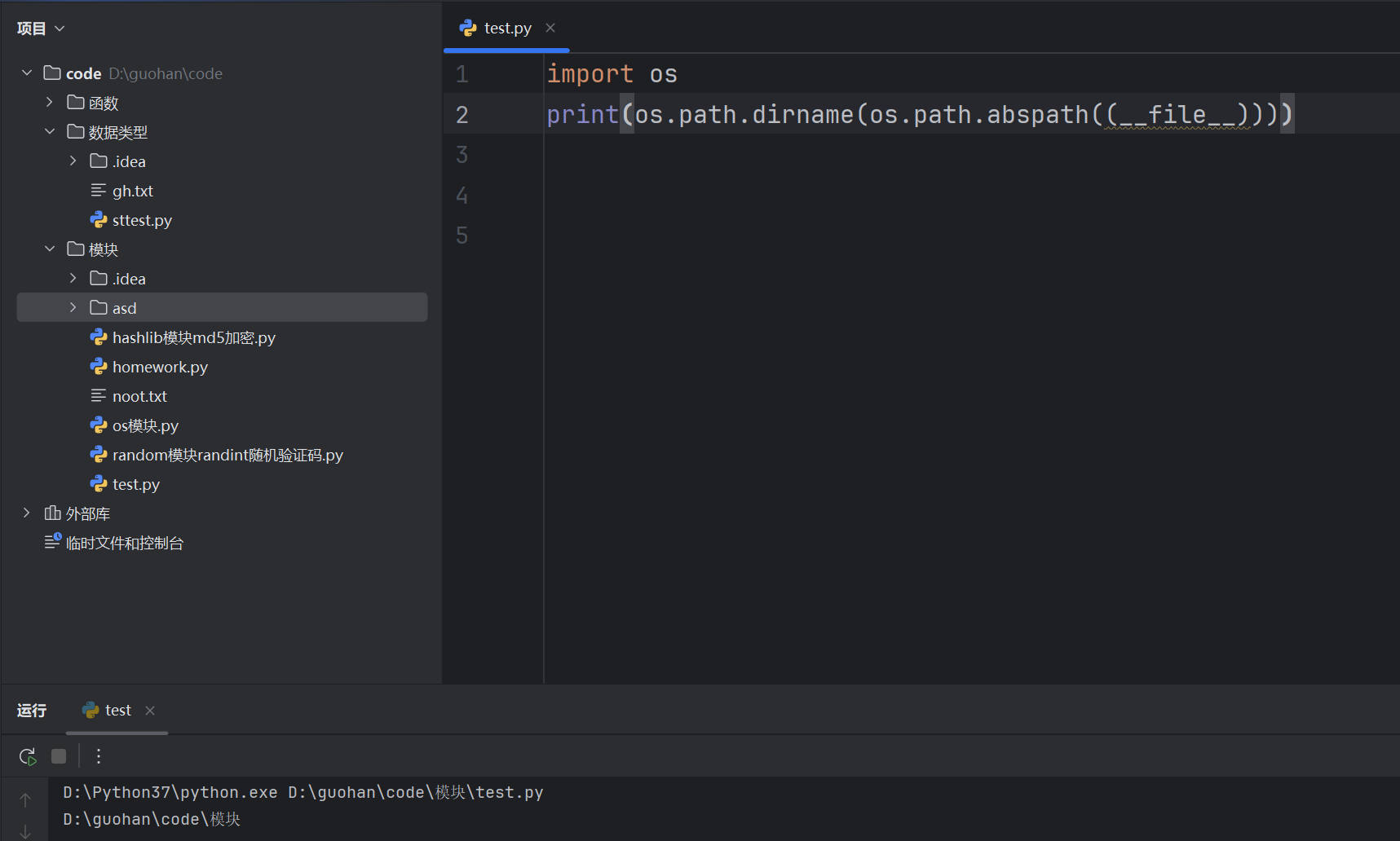Open homework.py from the project tree

160,367
